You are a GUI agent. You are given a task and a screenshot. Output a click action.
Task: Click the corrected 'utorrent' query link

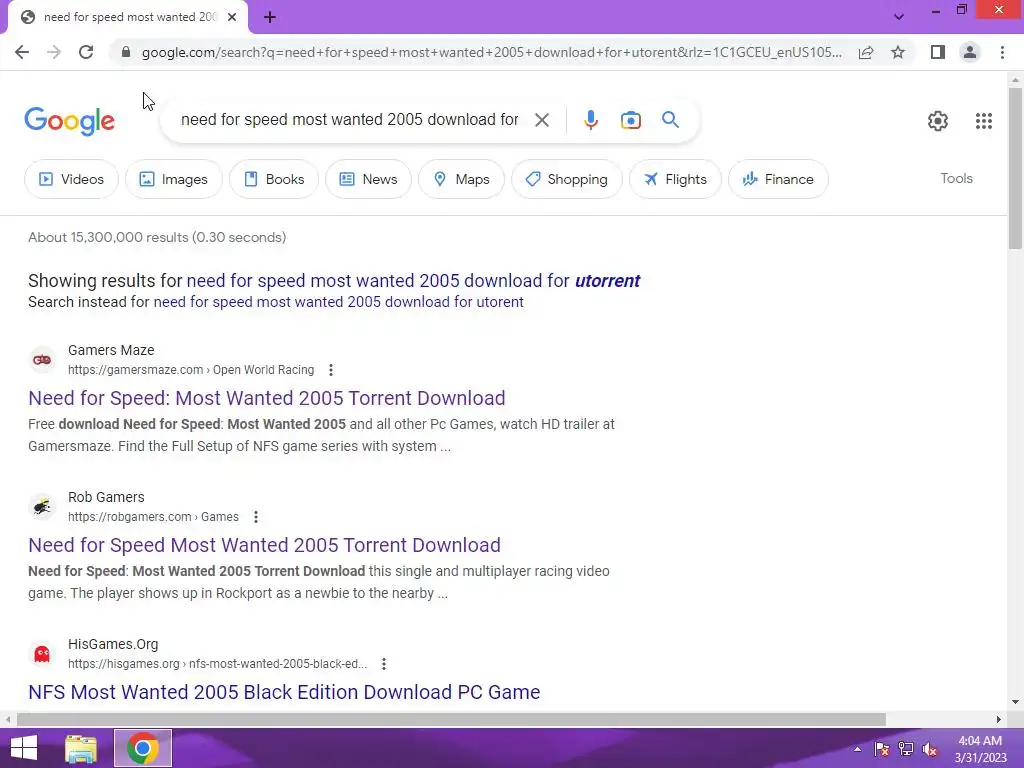point(413,281)
